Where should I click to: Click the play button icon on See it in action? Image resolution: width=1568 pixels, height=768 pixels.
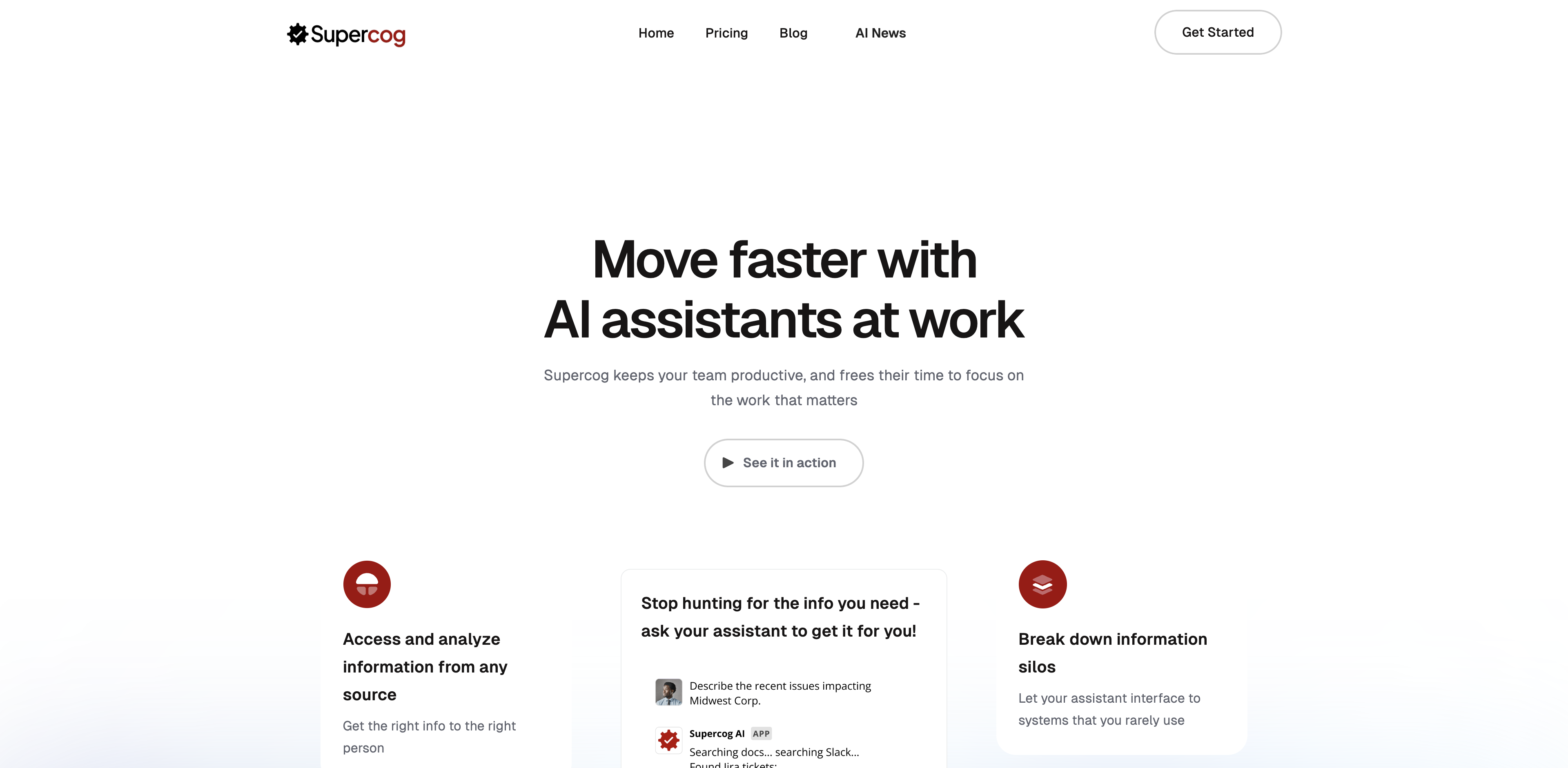727,462
